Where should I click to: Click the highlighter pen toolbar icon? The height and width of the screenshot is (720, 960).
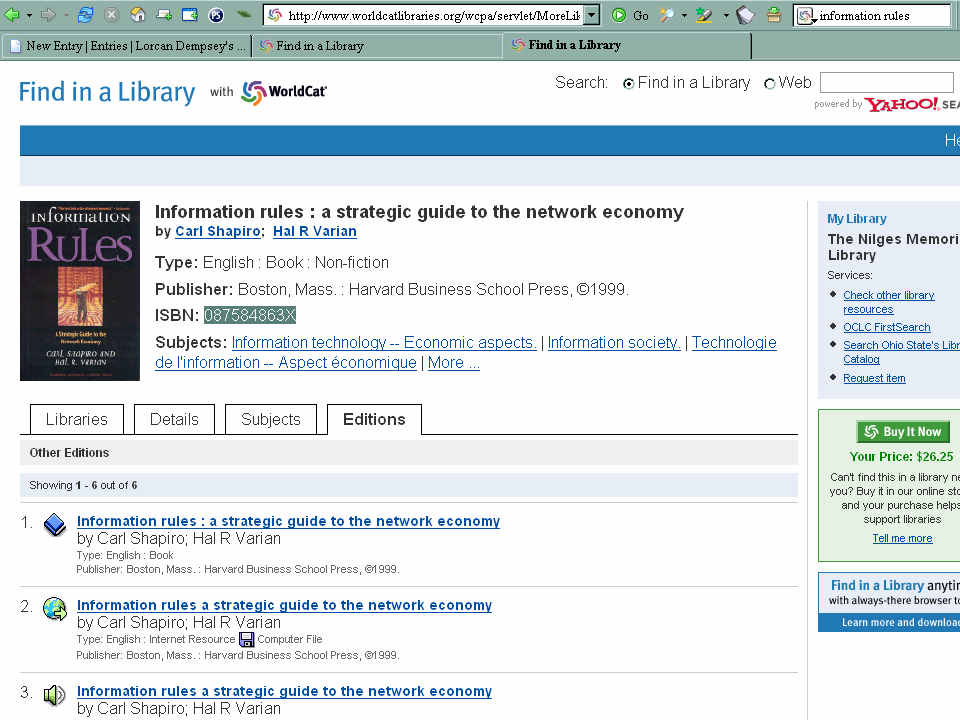tap(704, 15)
